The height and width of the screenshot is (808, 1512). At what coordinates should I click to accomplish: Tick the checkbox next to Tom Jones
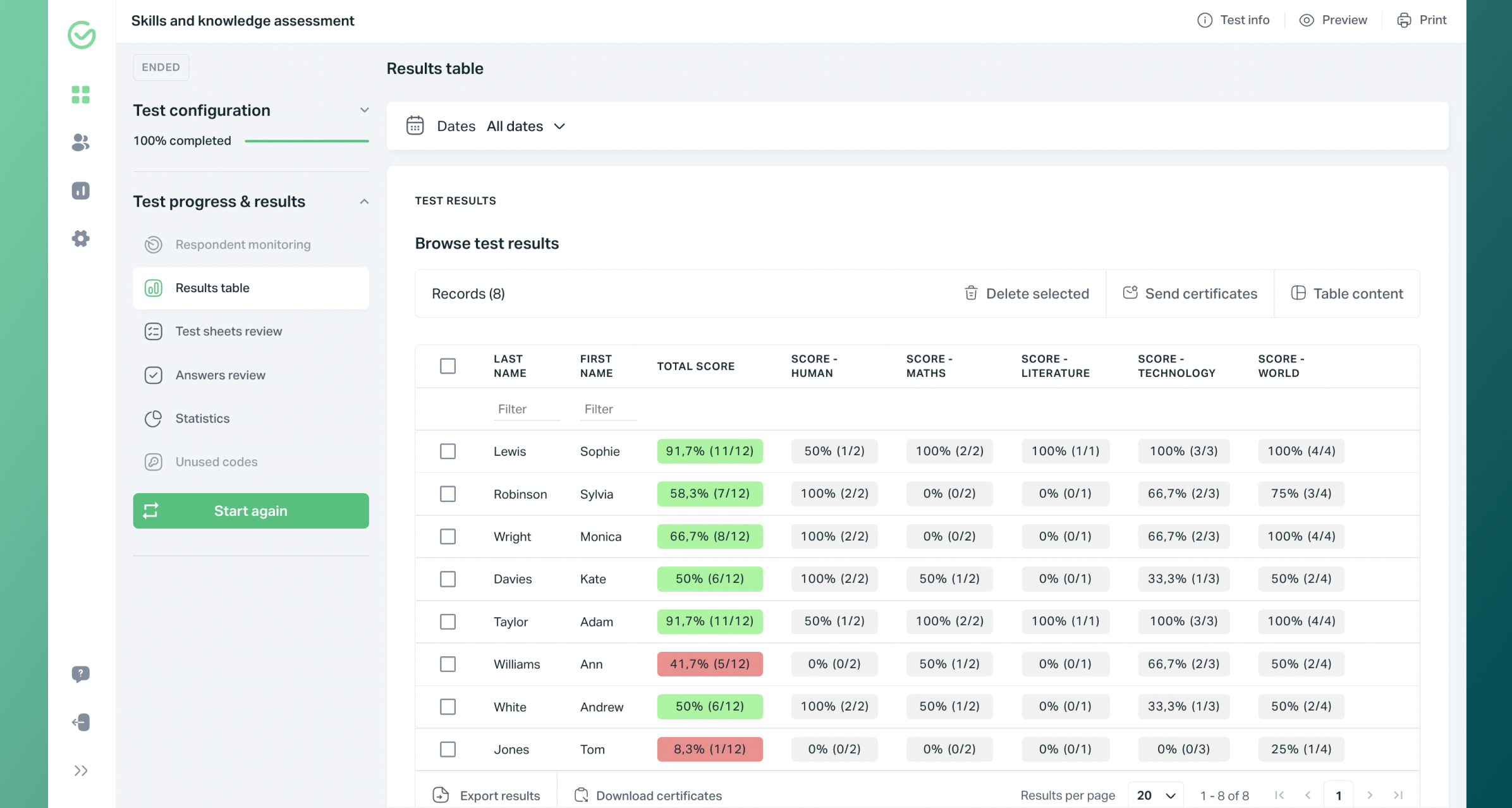pyautogui.click(x=448, y=749)
